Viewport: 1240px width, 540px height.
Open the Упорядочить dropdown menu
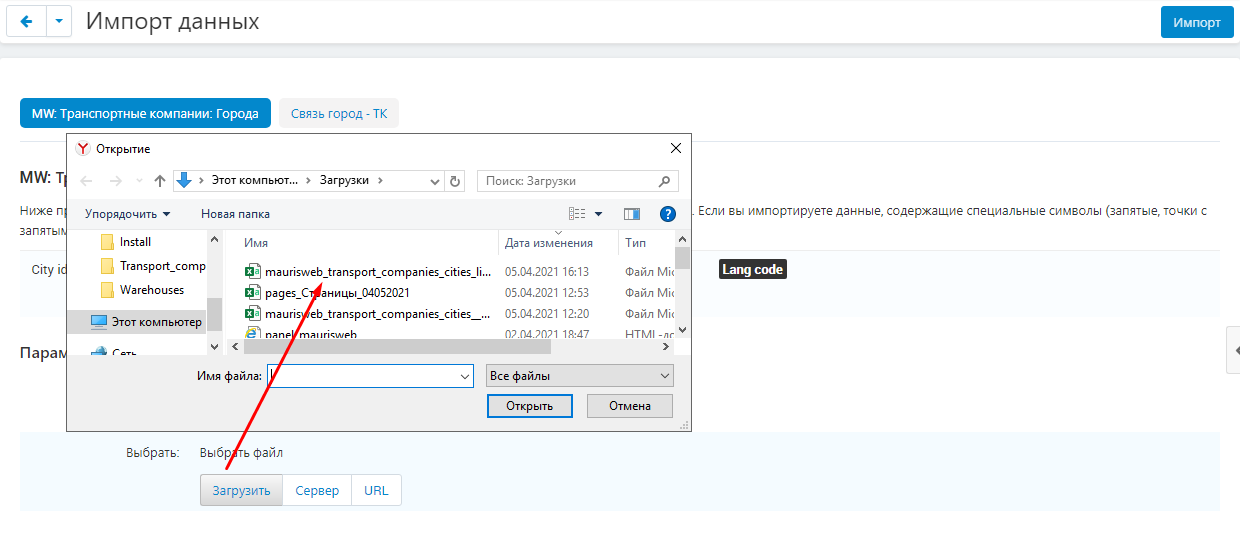pos(127,214)
